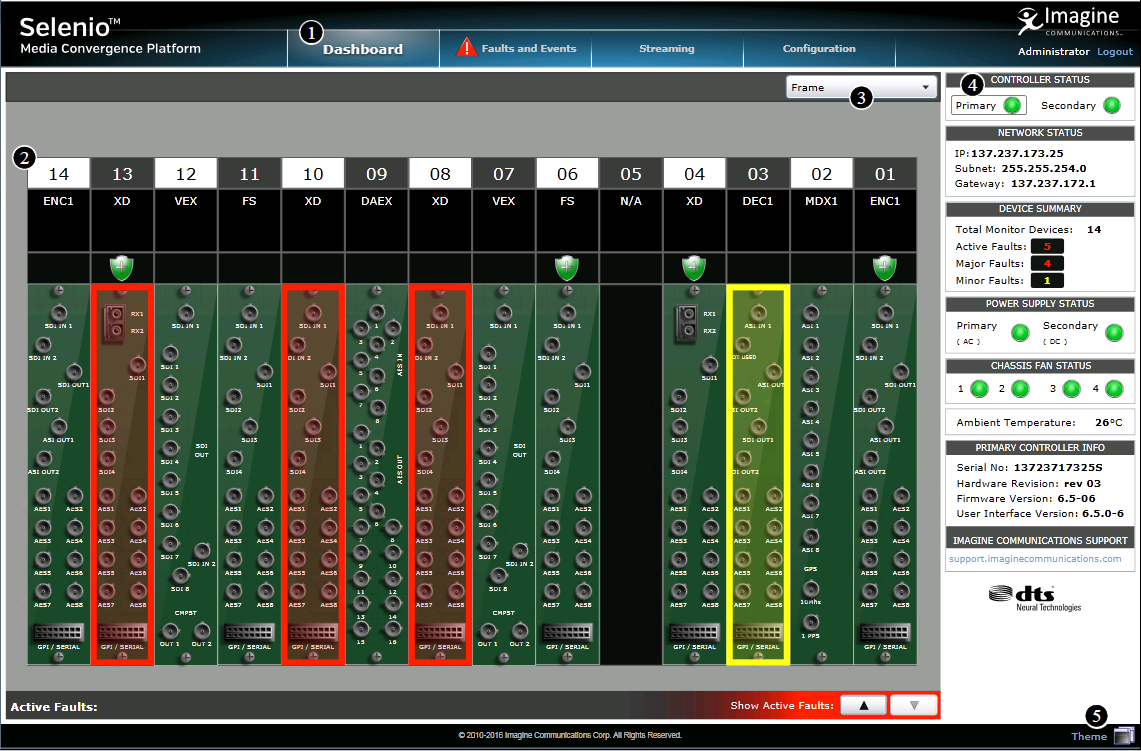1141x751 pixels.
Task: Show active faults with the up arrow
Action: [x=864, y=705]
